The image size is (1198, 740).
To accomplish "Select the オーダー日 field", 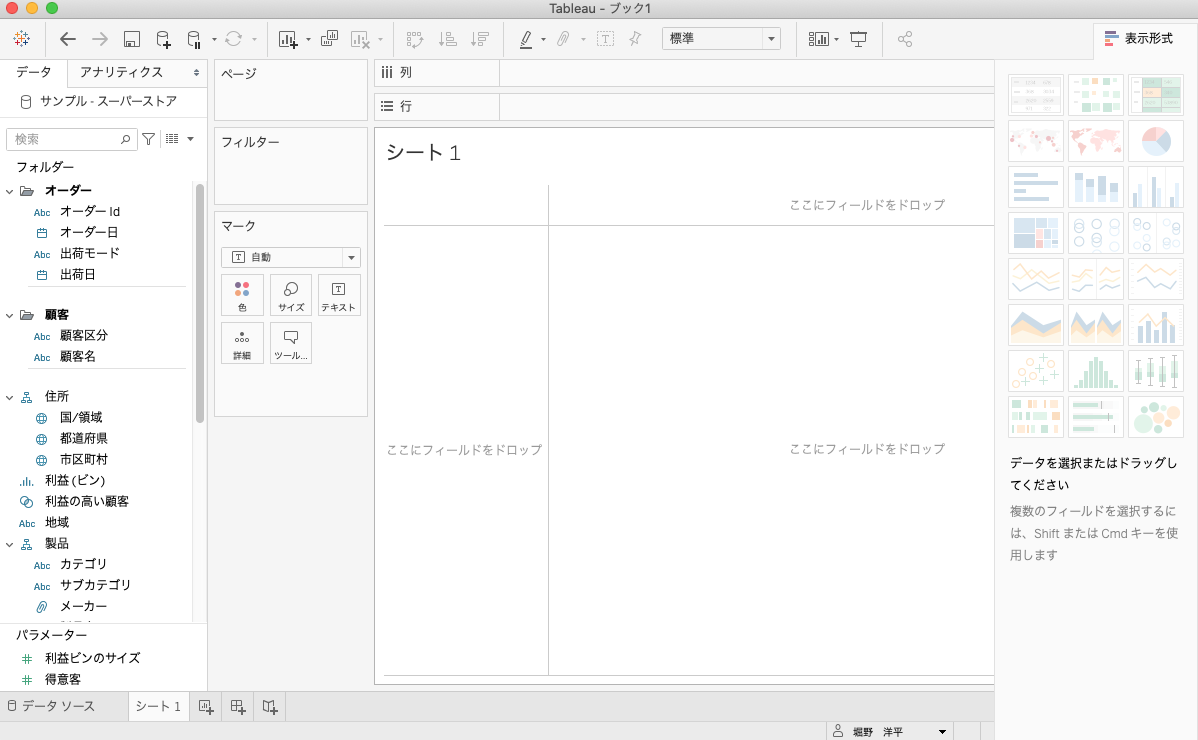I will pos(89,232).
